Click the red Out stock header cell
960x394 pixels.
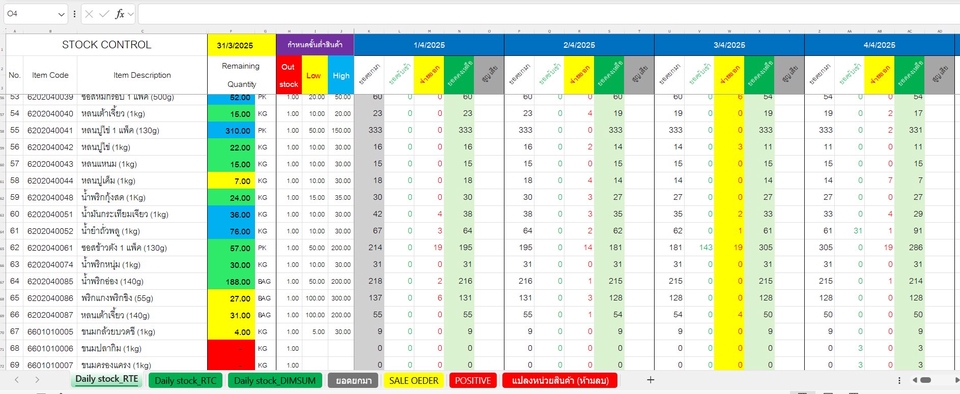[289, 75]
